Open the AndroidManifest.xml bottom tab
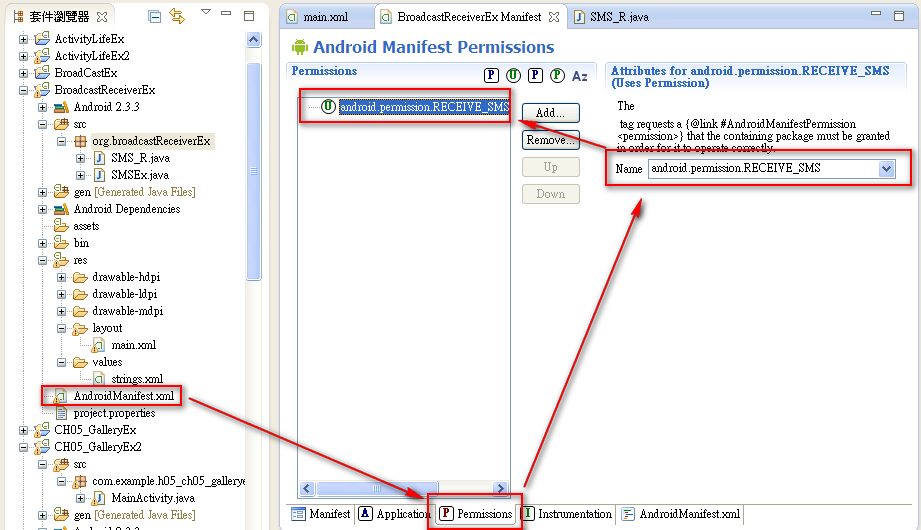 [681, 514]
